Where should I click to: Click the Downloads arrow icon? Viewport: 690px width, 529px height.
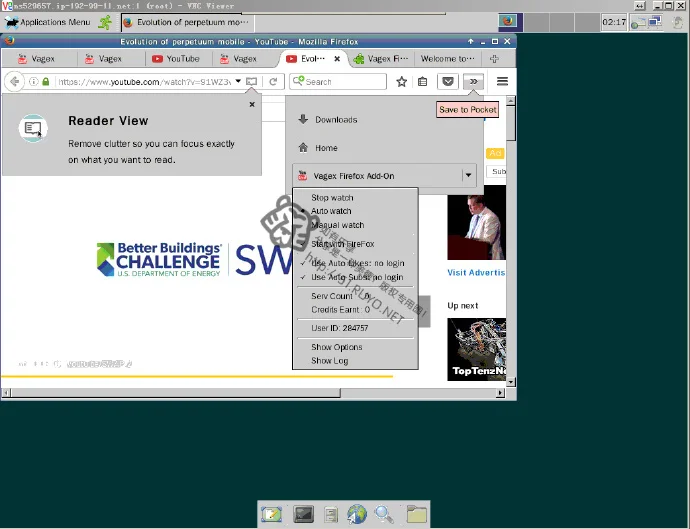303,119
